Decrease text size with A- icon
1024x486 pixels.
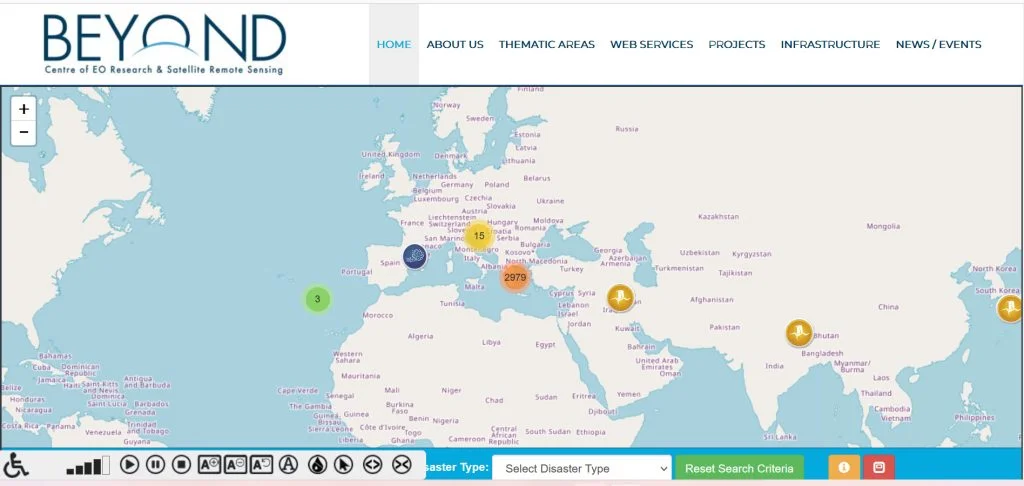click(x=235, y=464)
